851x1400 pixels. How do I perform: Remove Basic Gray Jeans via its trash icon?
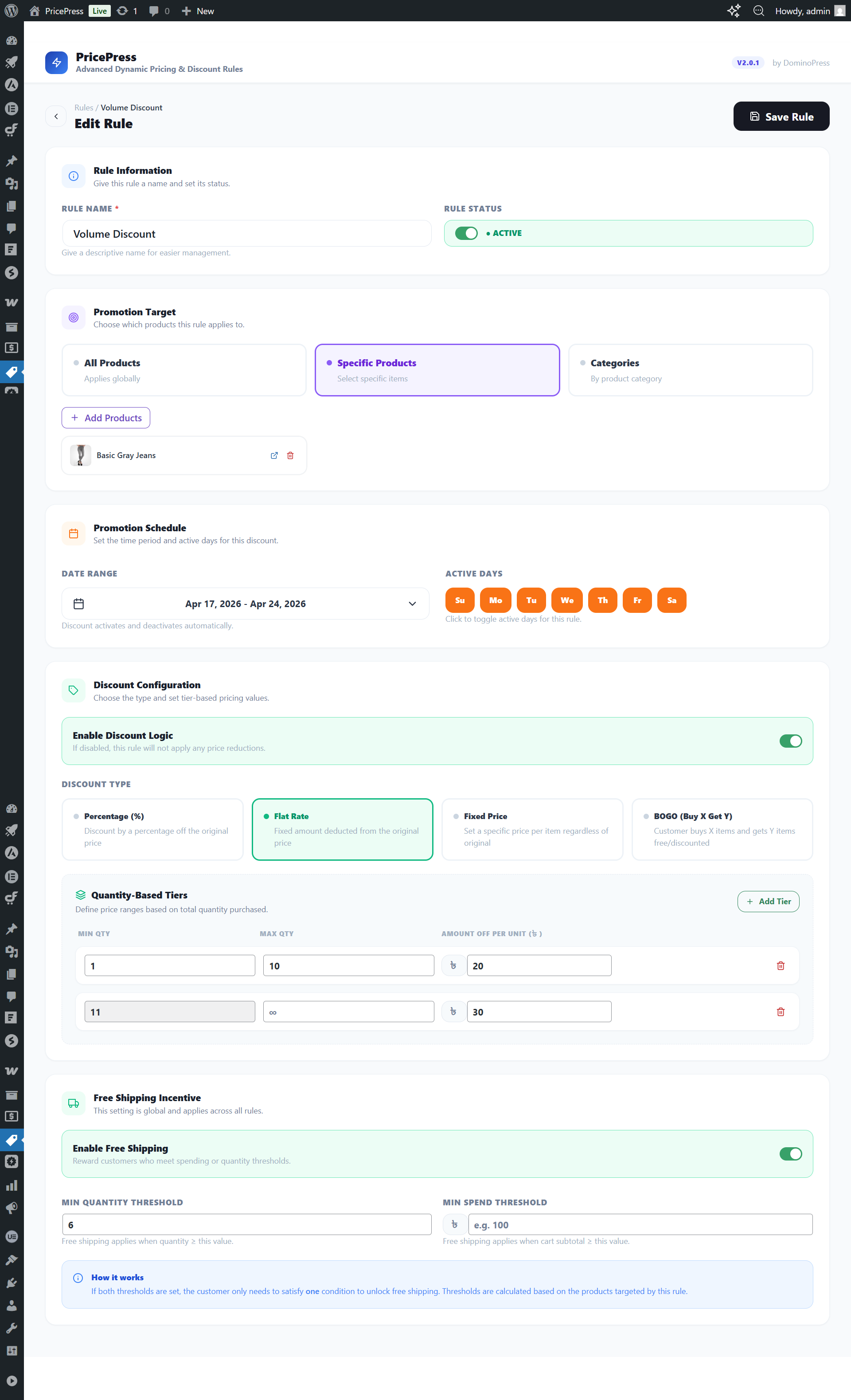pyautogui.click(x=290, y=455)
